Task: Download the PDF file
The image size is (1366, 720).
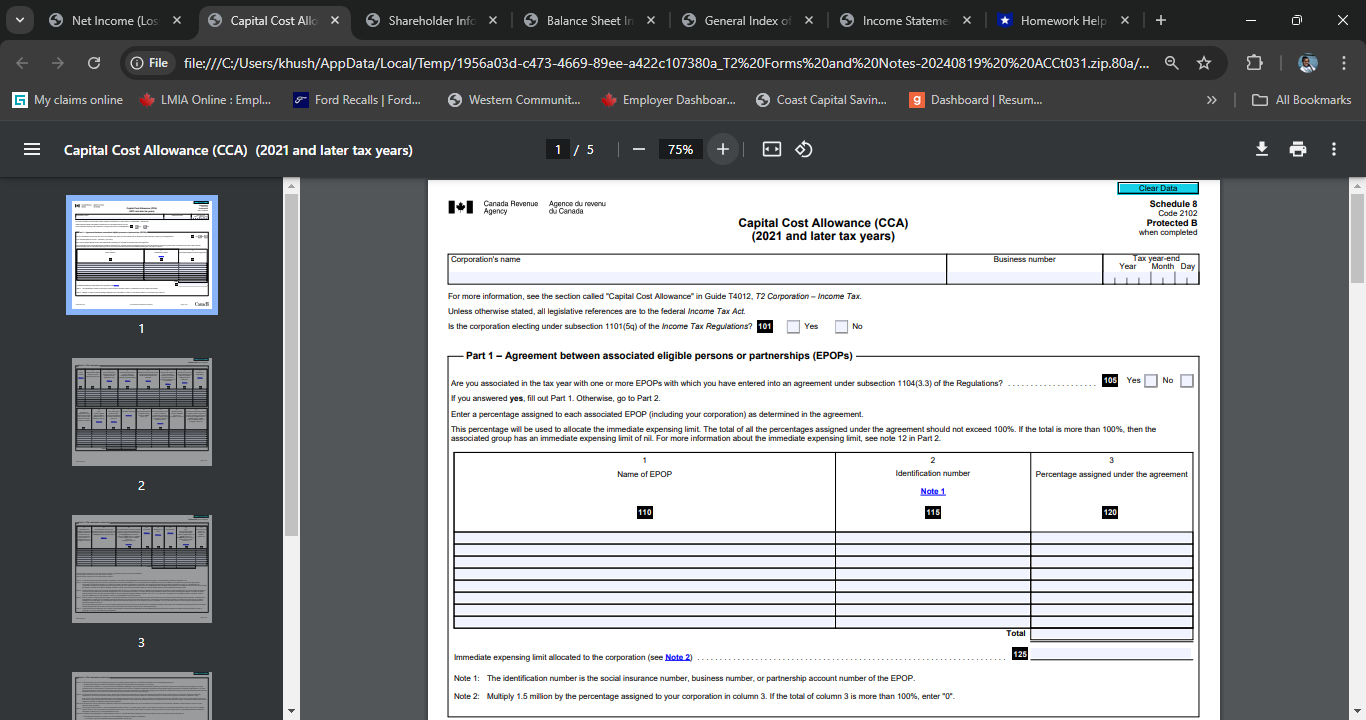Action: [1262, 149]
